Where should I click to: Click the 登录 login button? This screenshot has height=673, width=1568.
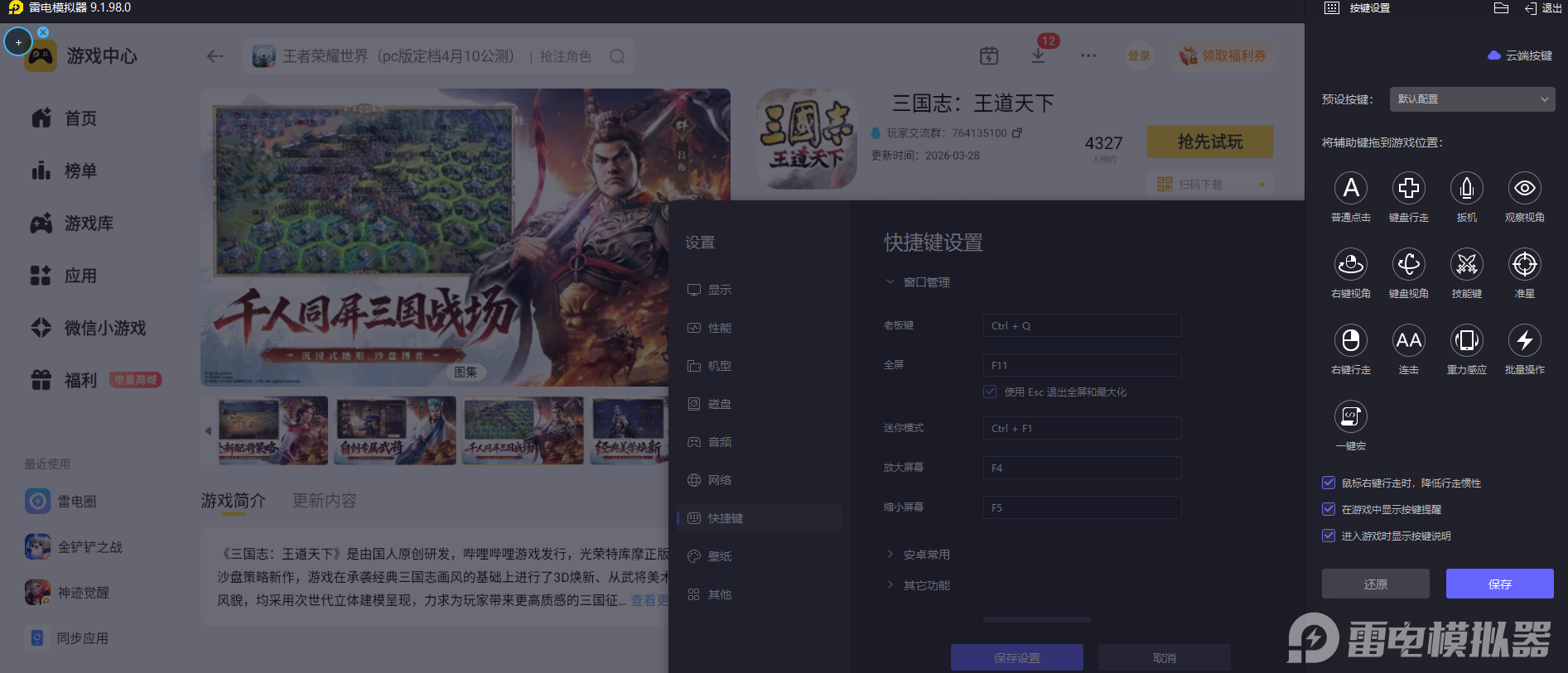click(x=1139, y=55)
